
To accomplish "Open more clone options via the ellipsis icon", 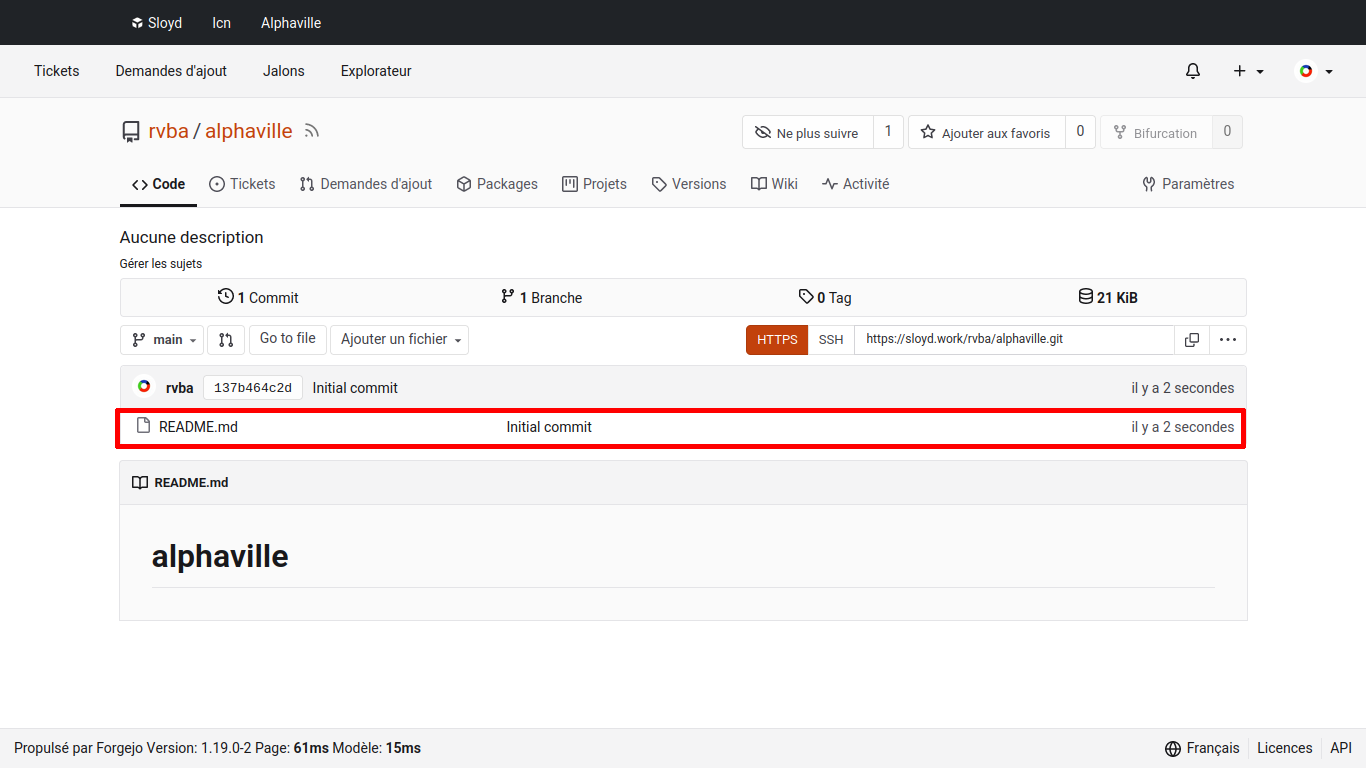I will 1228,340.
